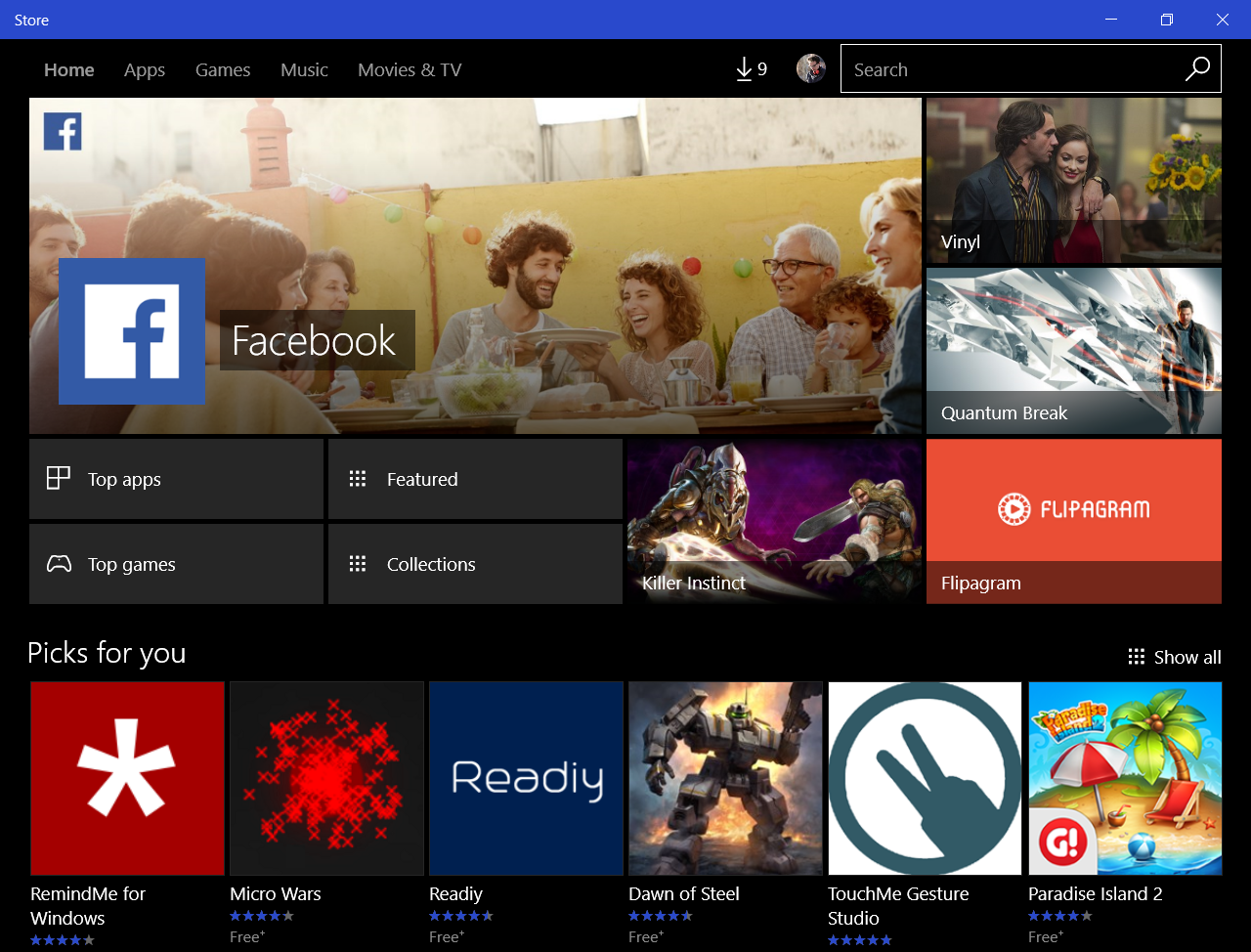Minimize the Store window
1251x952 pixels.
click(1111, 20)
